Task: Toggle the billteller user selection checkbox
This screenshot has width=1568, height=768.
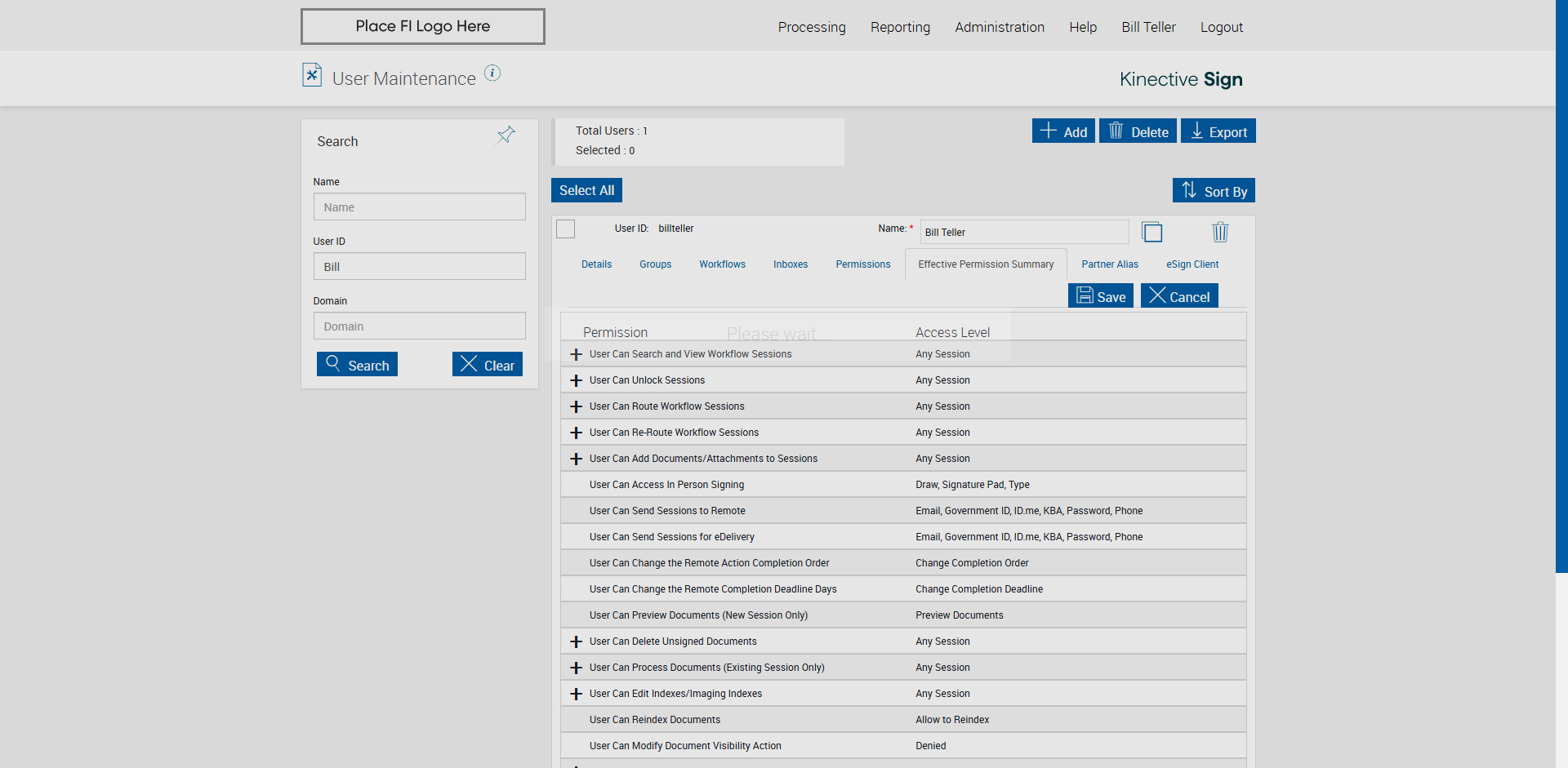Action: [566, 229]
